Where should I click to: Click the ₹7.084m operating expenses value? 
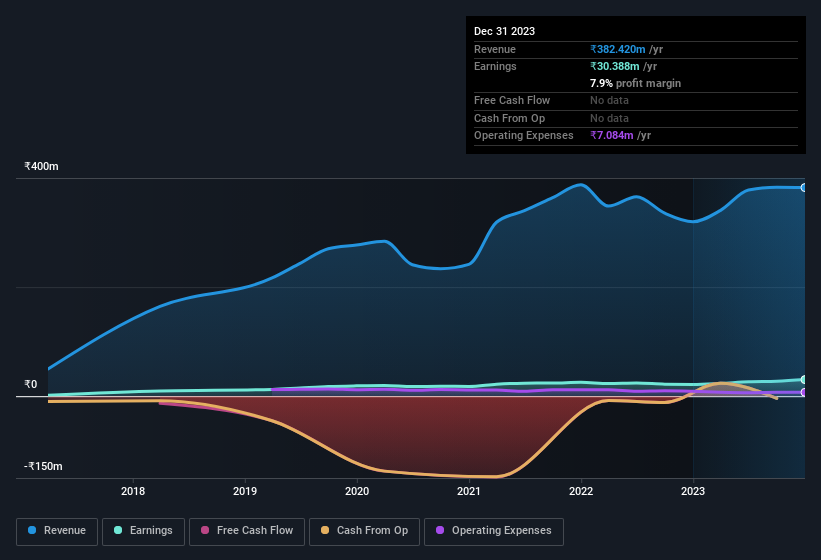[x=612, y=135]
